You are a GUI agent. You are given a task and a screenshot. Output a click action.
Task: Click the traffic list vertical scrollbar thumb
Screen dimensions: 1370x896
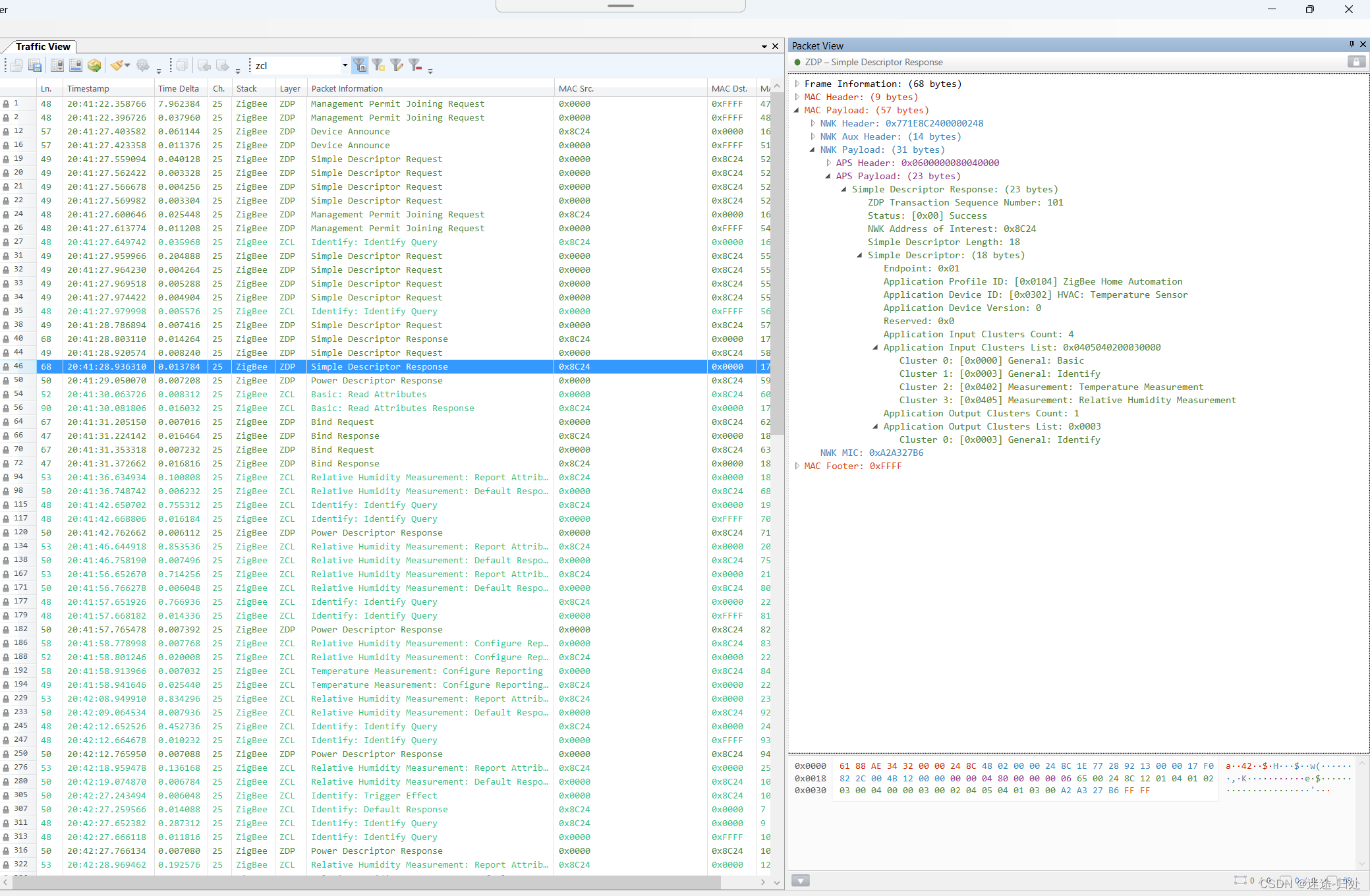777,264
